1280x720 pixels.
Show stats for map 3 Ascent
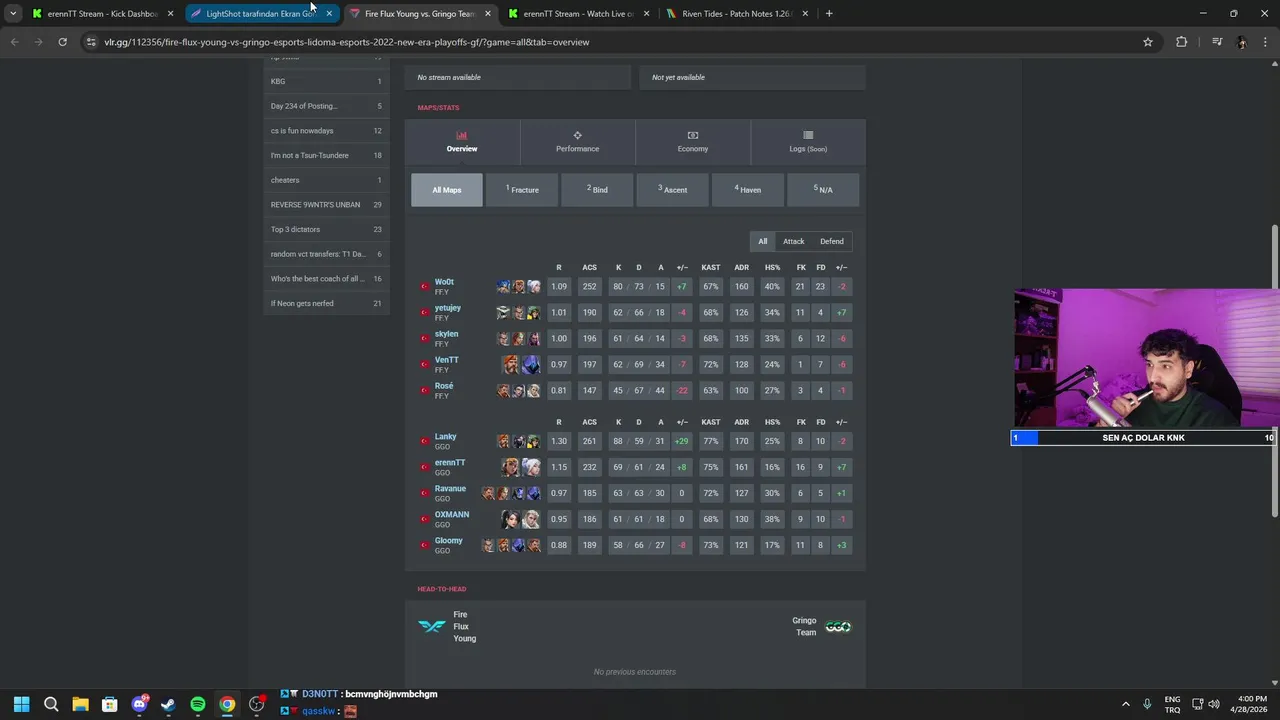[672, 190]
